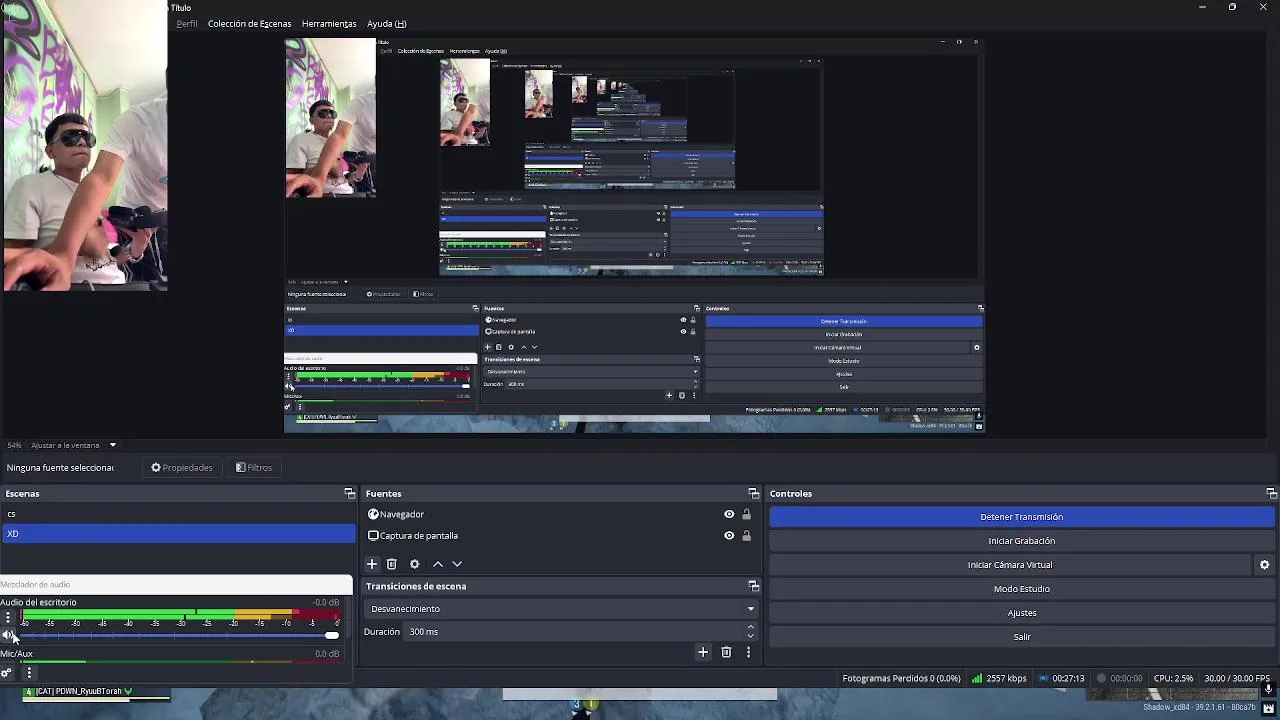Toggle the lock on Navegador source
Screen dimensions: 1280x720
click(x=746, y=514)
